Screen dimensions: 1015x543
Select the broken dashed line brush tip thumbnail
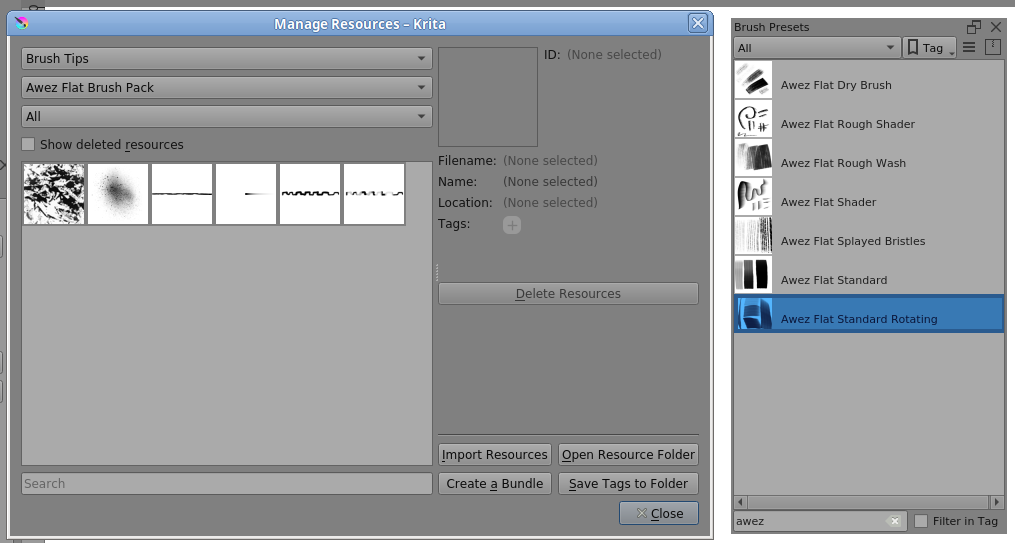coord(374,194)
